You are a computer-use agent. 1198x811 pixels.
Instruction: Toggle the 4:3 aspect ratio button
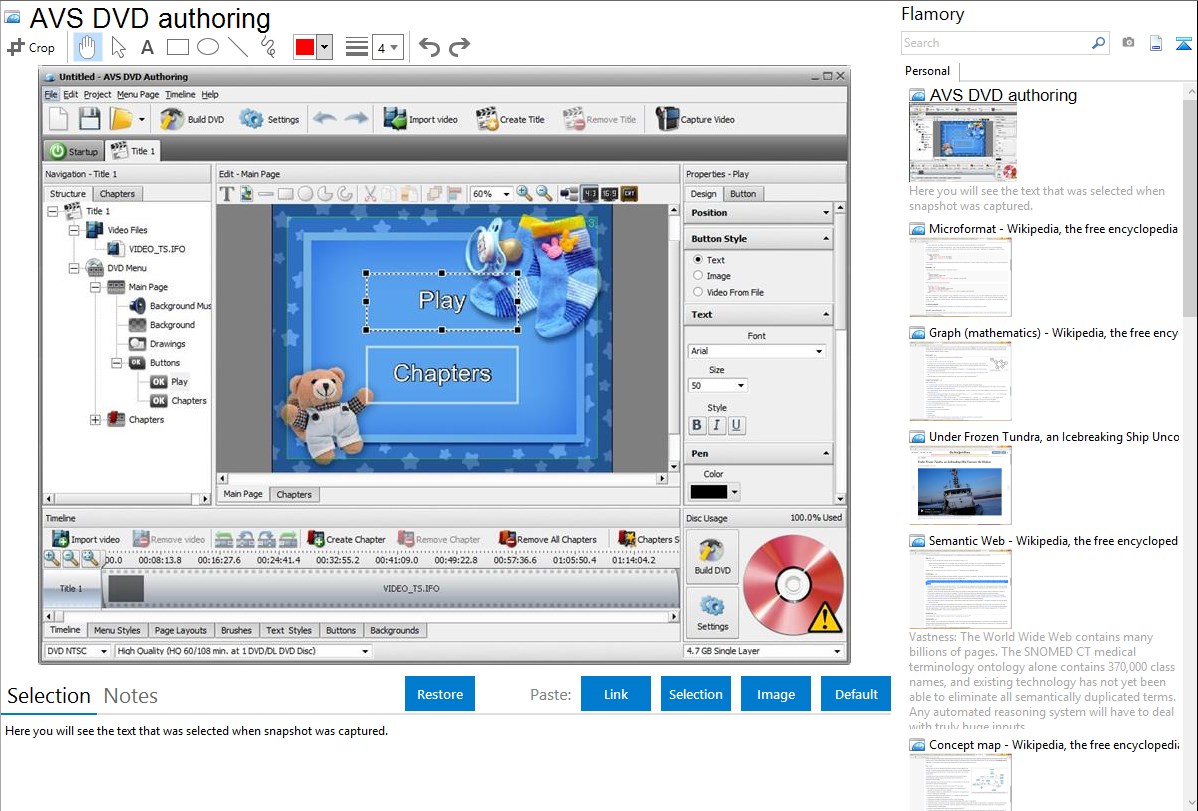click(x=590, y=194)
